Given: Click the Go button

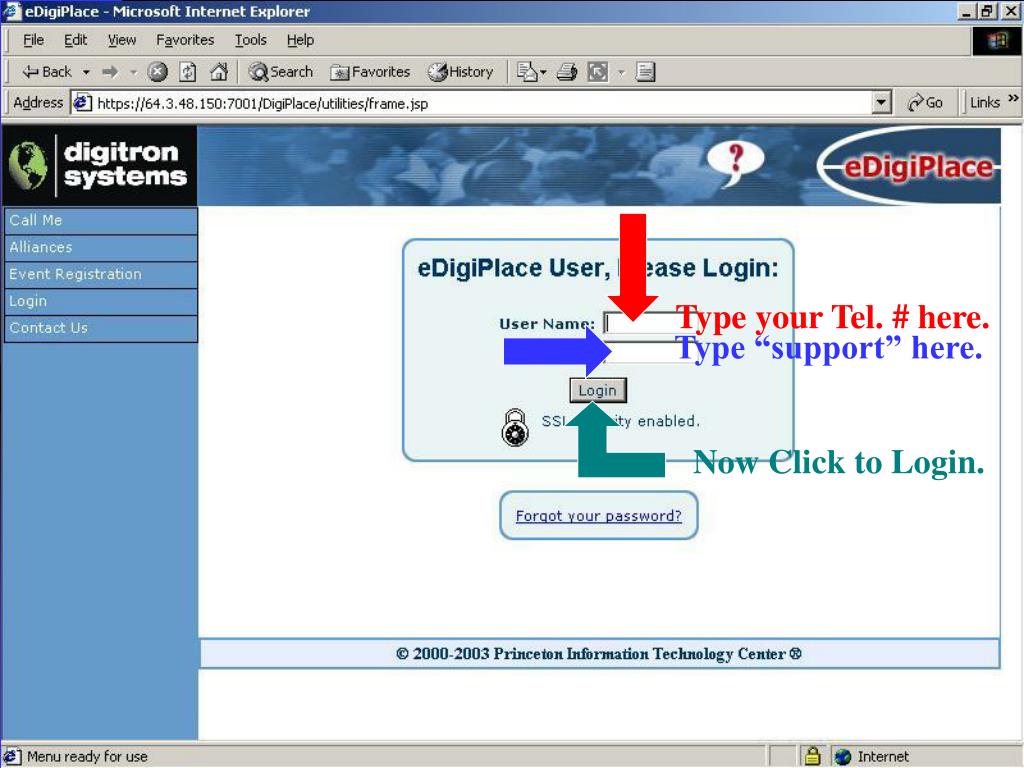Looking at the screenshot, I should (925, 103).
